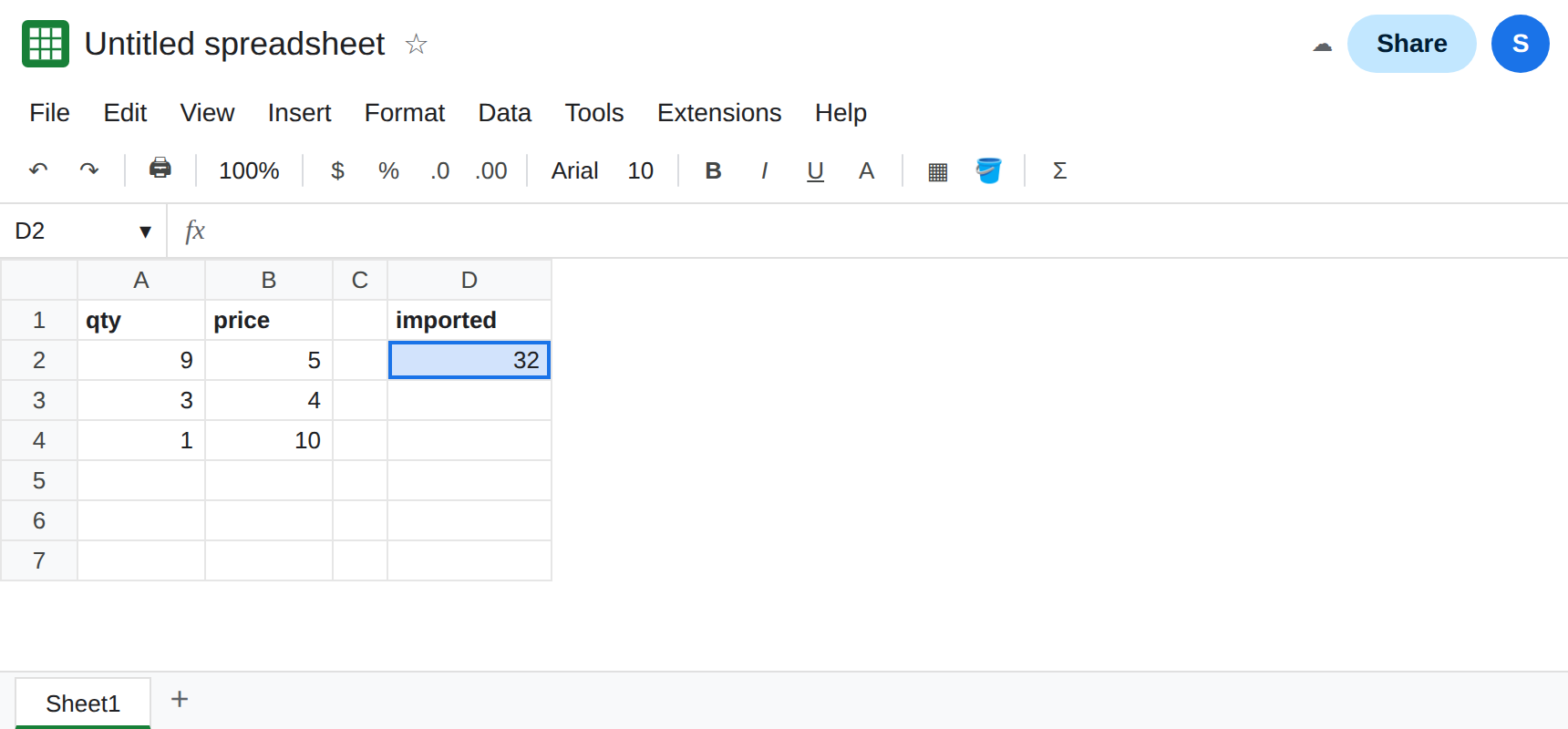1568x729 pixels.
Task: Open the Arial font dropdown
Action: pyautogui.click(x=574, y=170)
